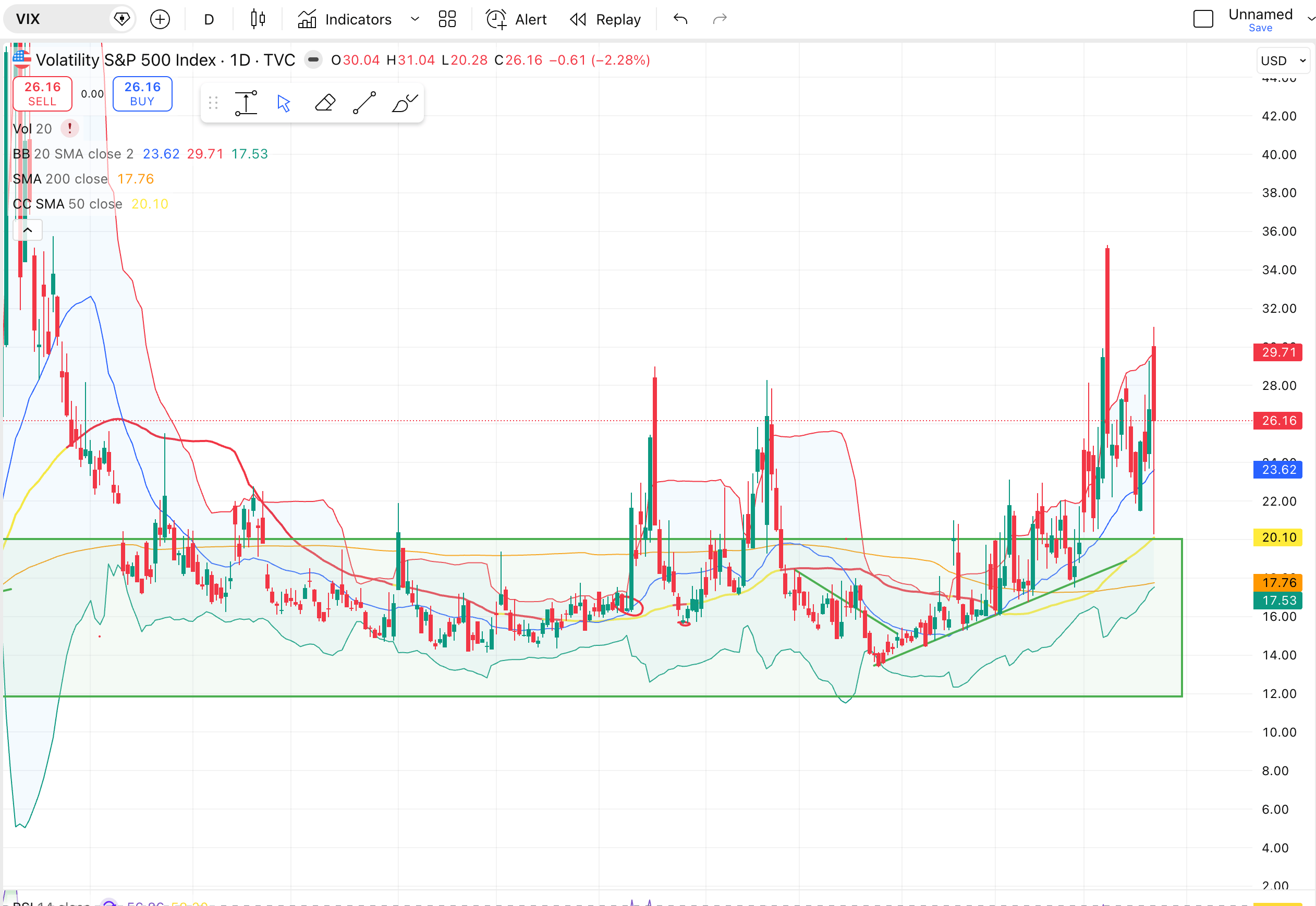
Task: Open the candlestick chart style selector
Action: pyautogui.click(x=258, y=19)
